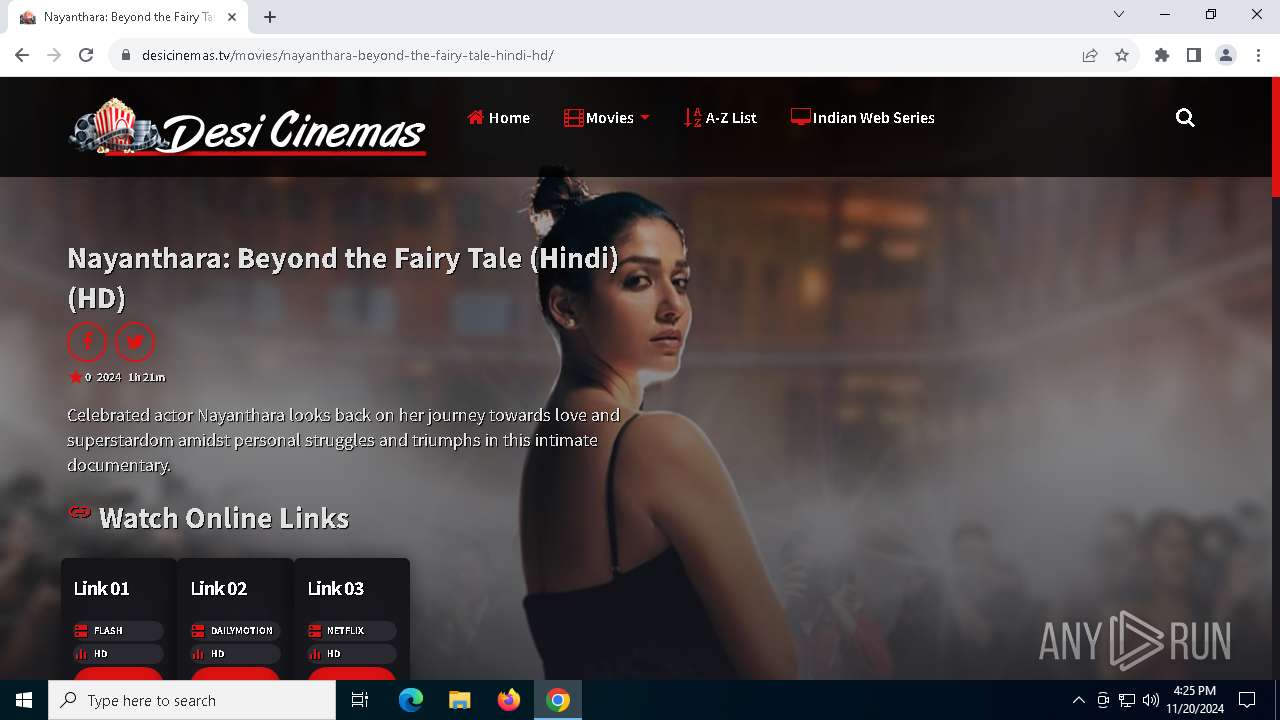Image resolution: width=1280 pixels, height=720 pixels.
Task: Launch Firefox from taskbar
Action: coord(509,700)
